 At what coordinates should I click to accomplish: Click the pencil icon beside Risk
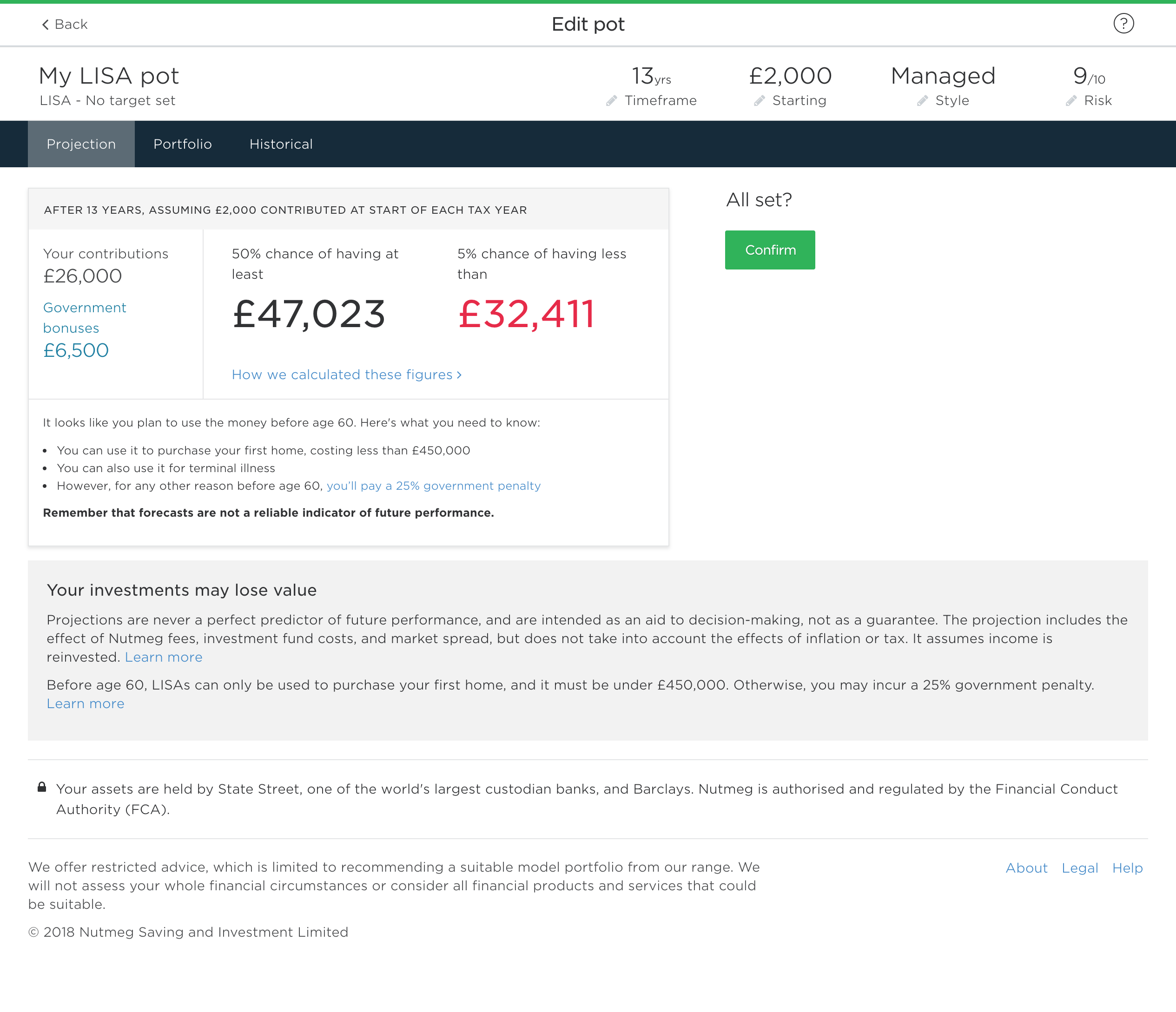coord(1071,101)
